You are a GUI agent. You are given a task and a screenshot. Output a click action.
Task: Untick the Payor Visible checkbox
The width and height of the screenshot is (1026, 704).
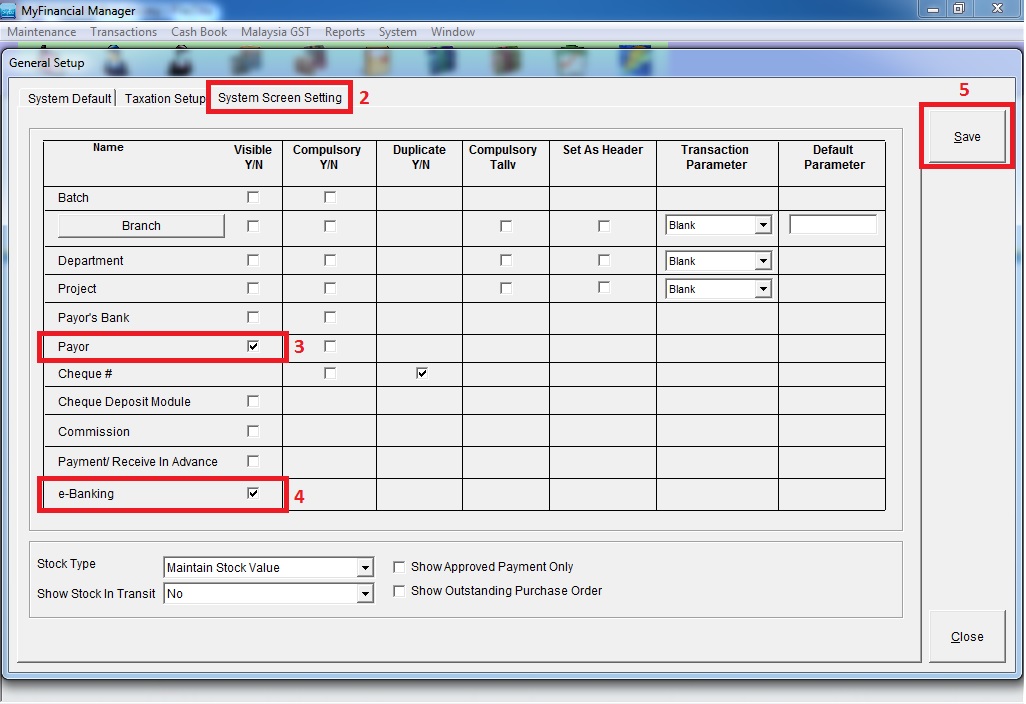pos(253,346)
